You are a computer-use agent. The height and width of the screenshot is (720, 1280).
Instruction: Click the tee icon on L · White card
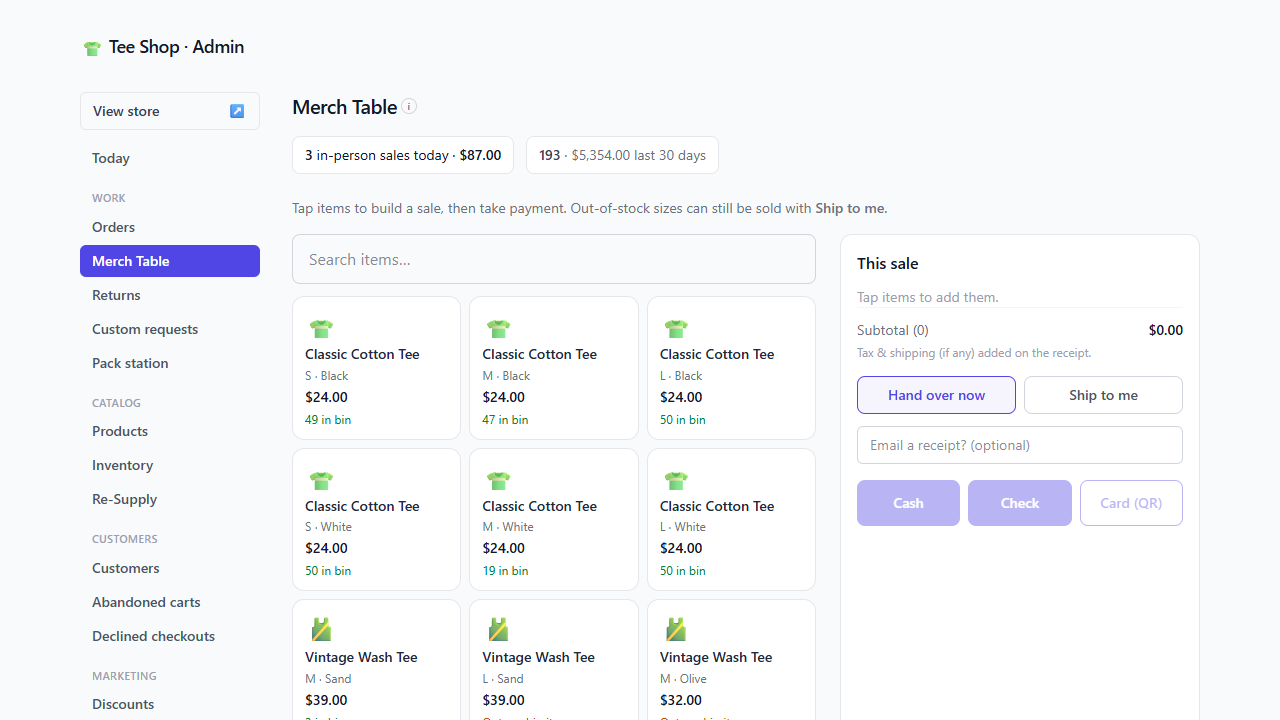[x=676, y=479]
